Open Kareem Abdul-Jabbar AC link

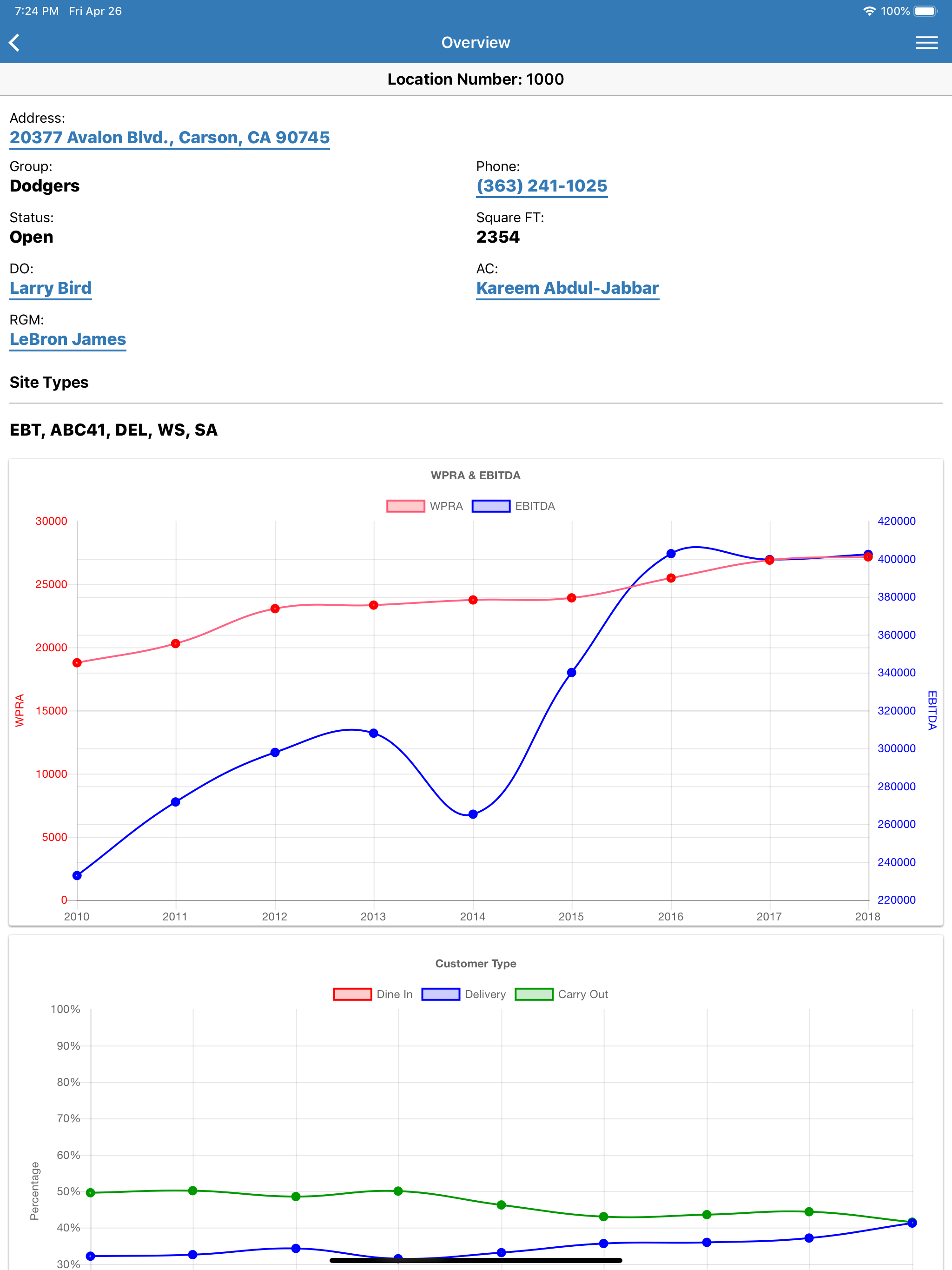click(567, 288)
